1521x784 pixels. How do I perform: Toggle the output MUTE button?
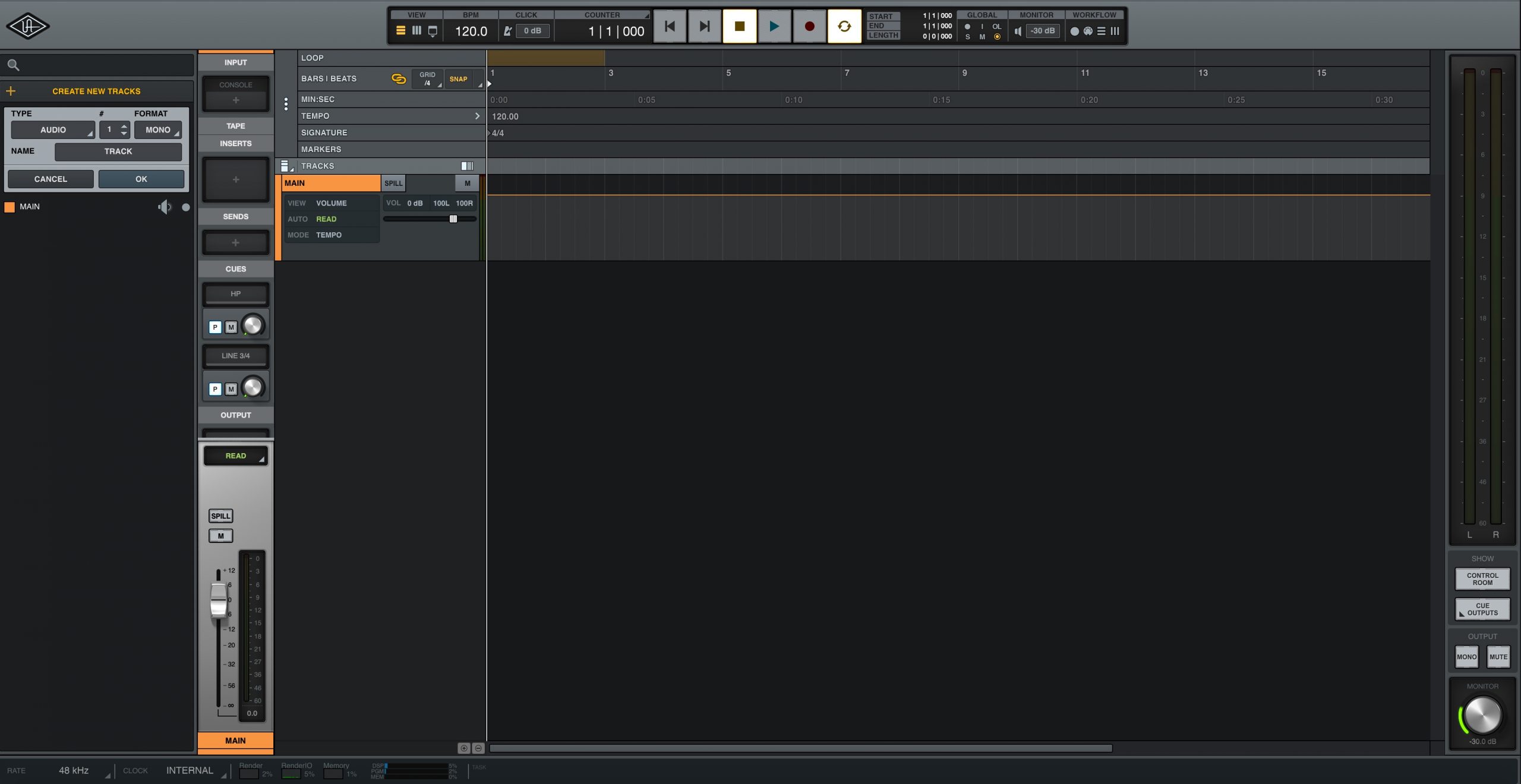(x=1498, y=656)
